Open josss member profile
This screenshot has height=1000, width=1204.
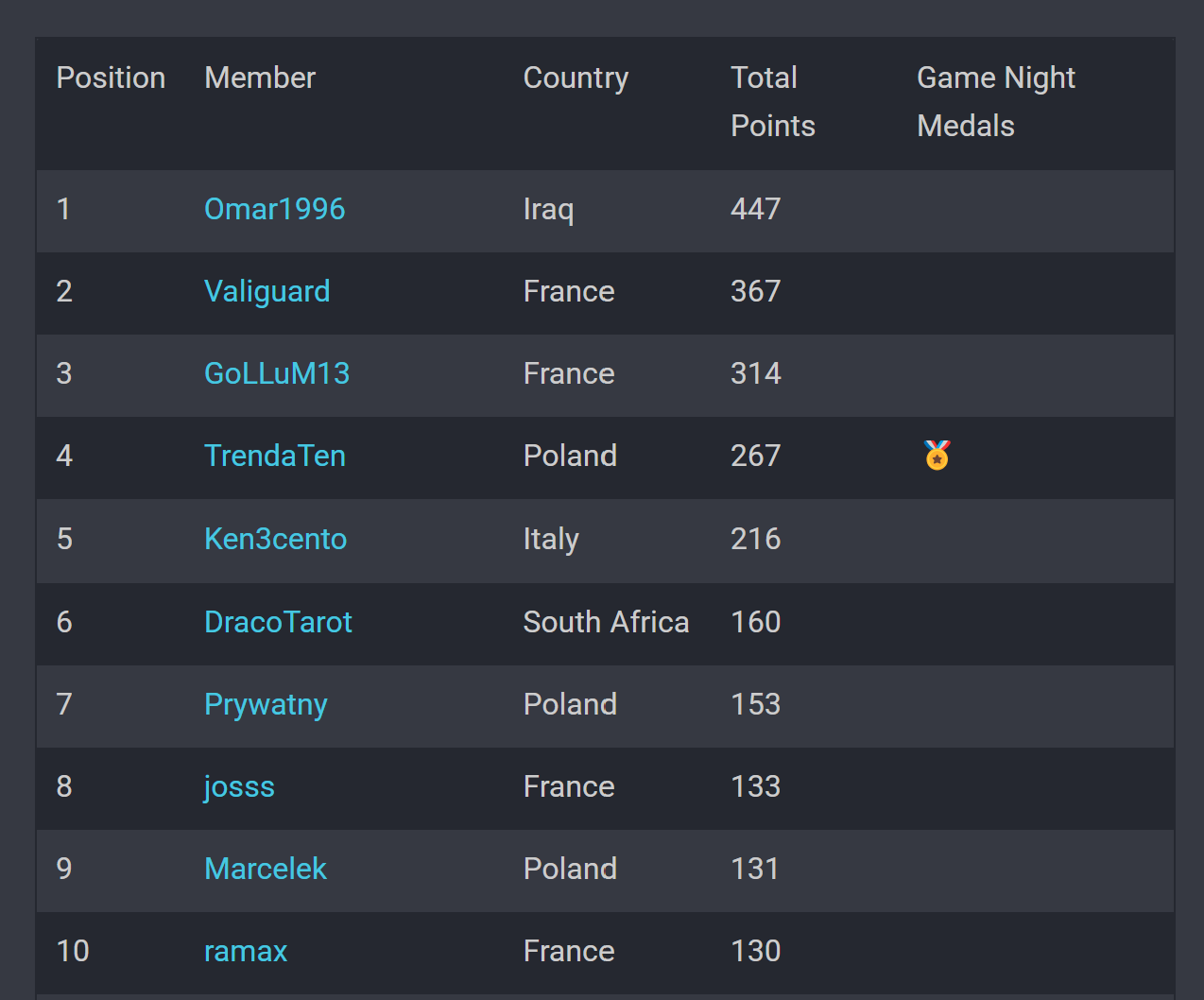239,786
